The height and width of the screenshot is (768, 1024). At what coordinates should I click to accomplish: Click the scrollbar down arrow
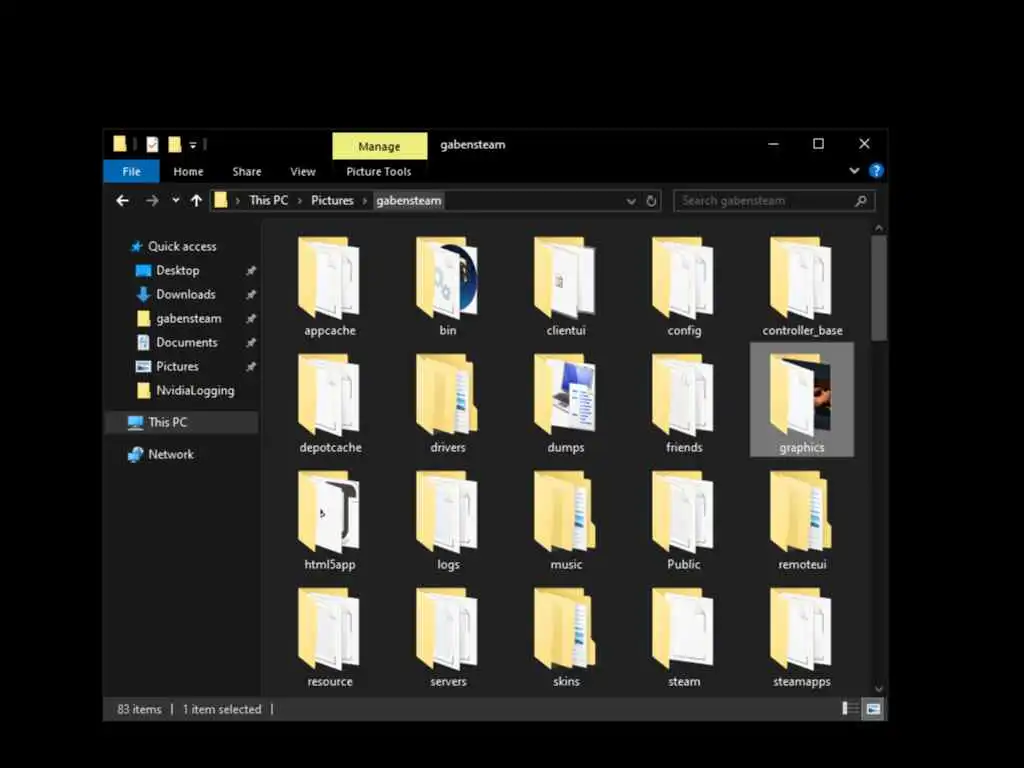[x=879, y=689]
